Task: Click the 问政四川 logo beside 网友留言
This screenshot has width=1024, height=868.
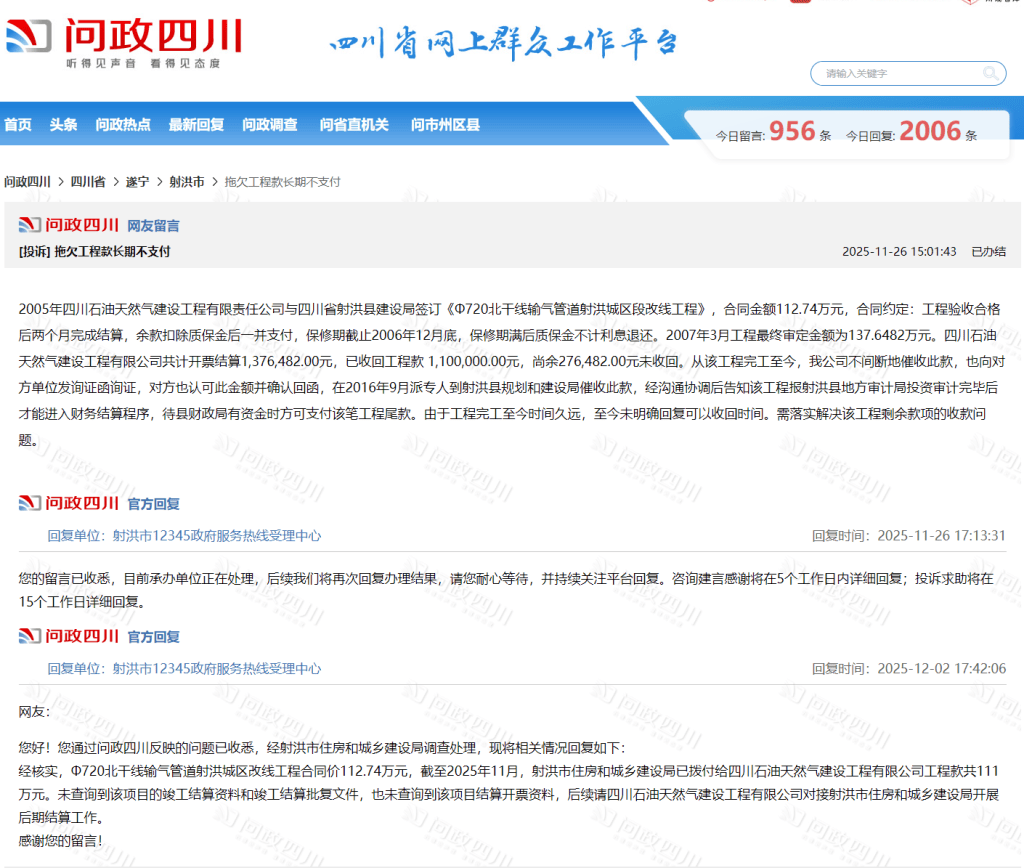Action: (x=69, y=225)
